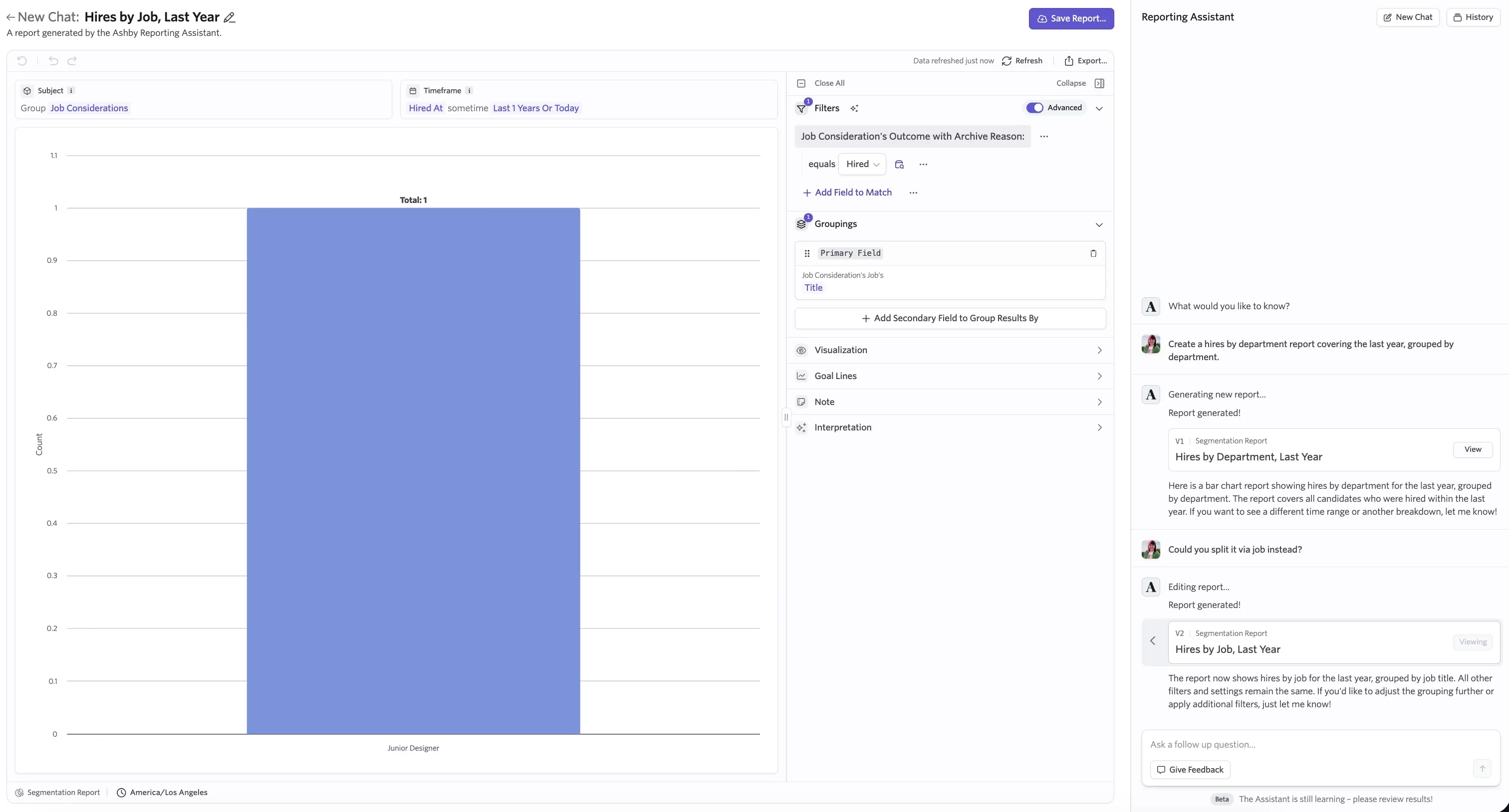Change the Job Considerations subject

coord(89,108)
